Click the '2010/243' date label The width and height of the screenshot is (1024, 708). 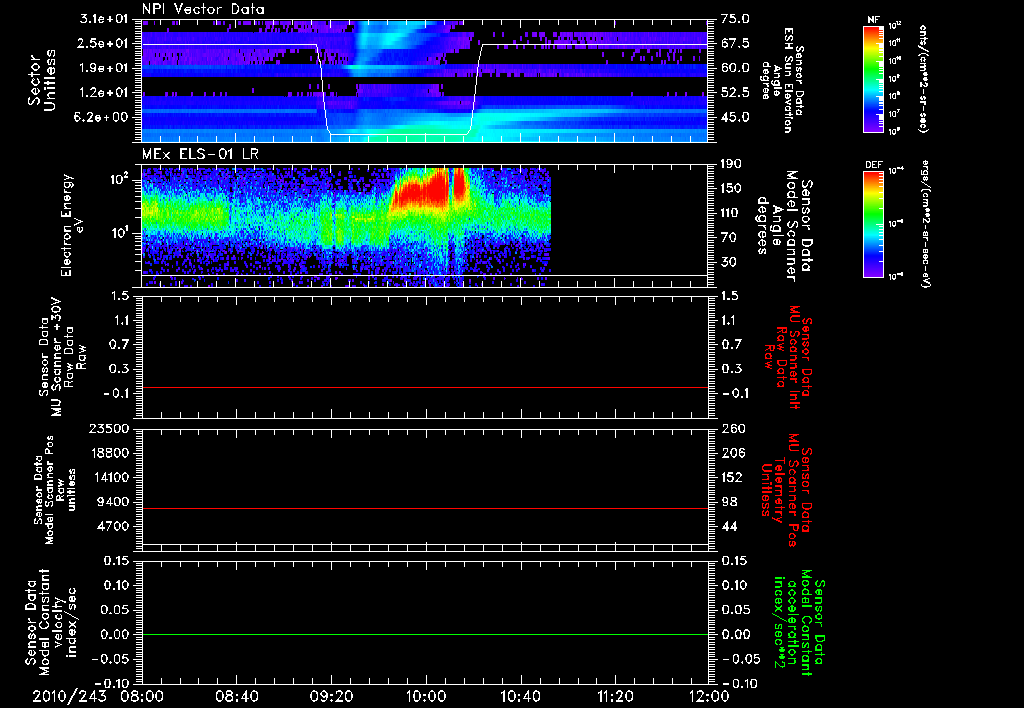coord(69,696)
